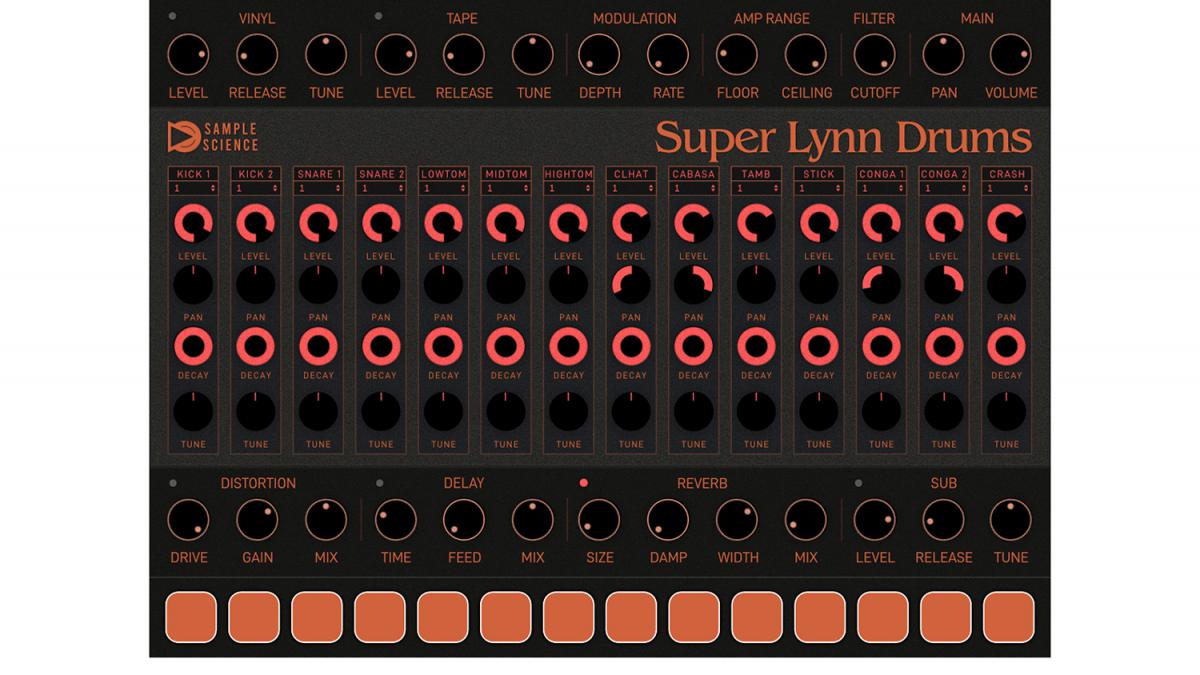Click the MIDTOM decay knob
This screenshot has width=1200, height=675.
click(506, 347)
